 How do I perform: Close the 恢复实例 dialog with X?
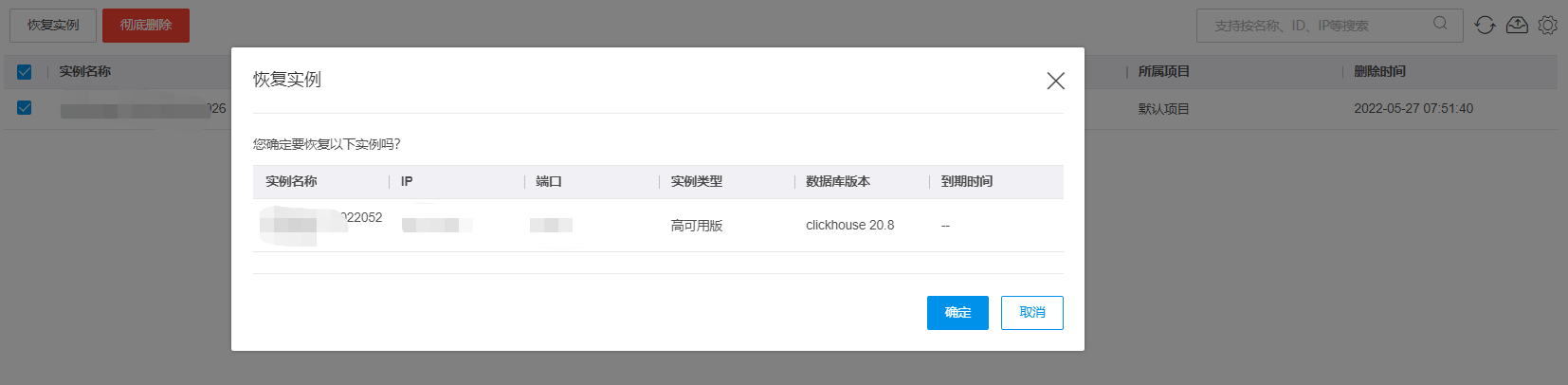point(1055,81)
